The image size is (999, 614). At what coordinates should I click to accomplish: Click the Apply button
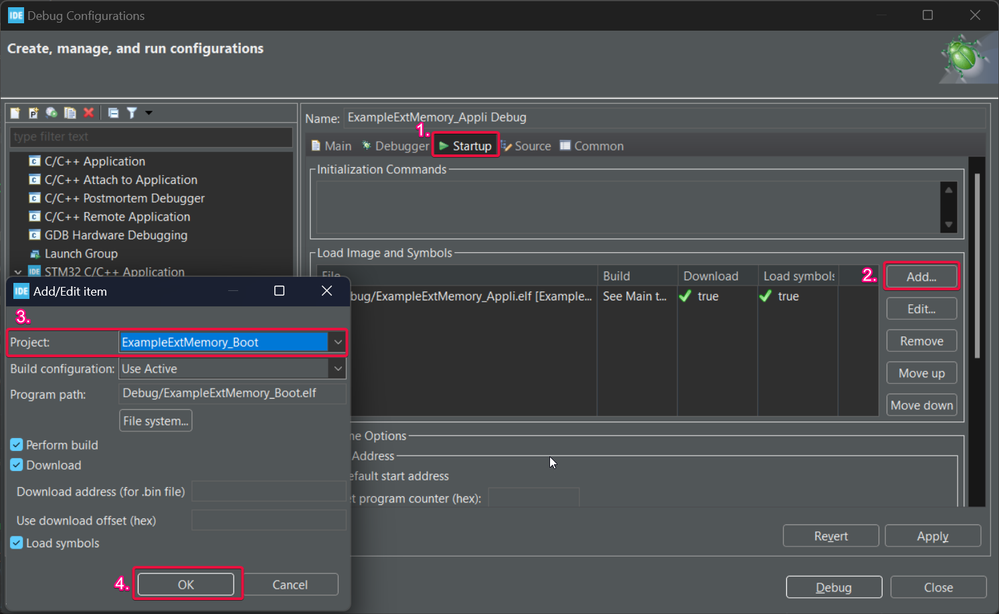click(x=933, y=536)
